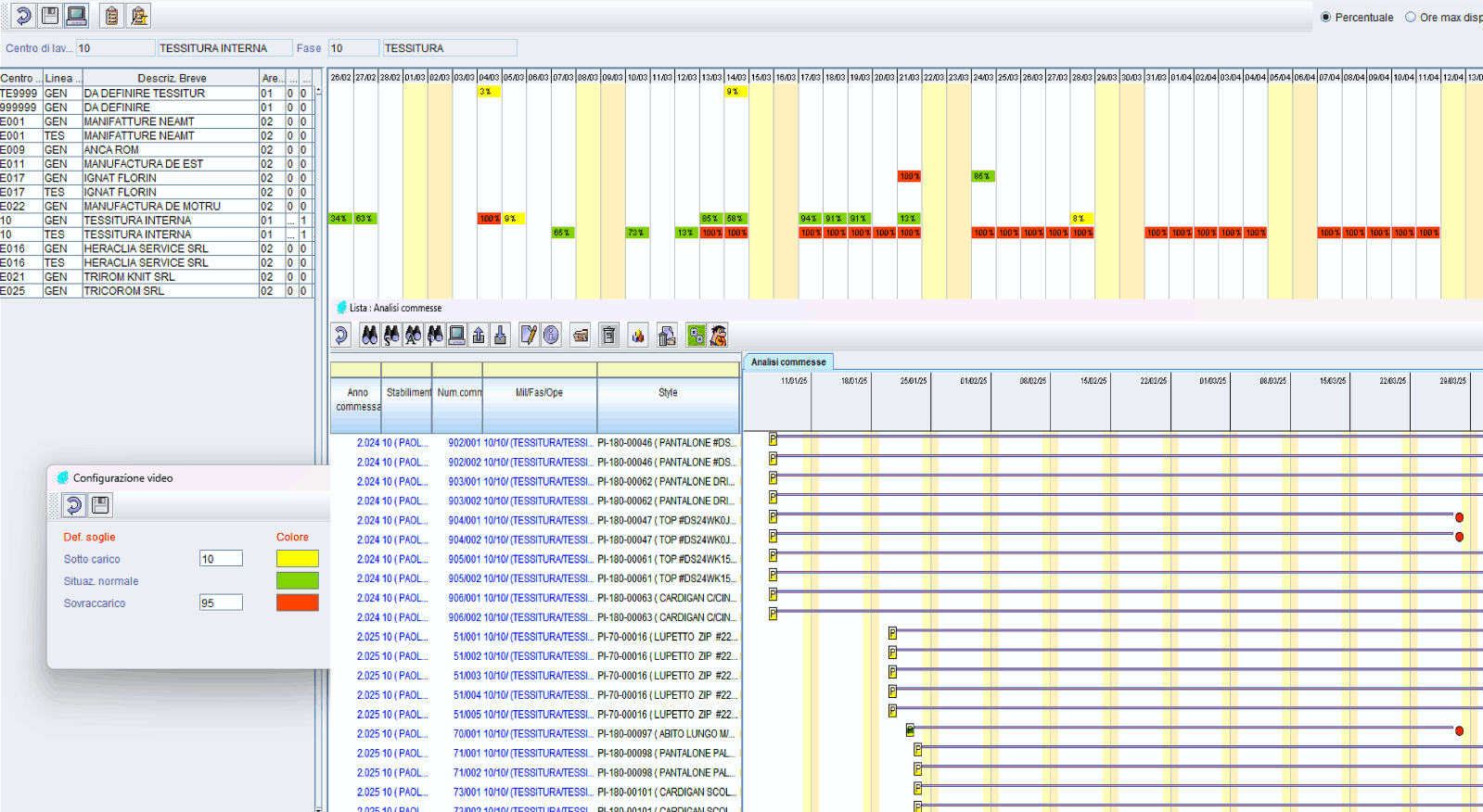
Task: Click the Centro di lav. code field
Action: click(x=116, y=48)
